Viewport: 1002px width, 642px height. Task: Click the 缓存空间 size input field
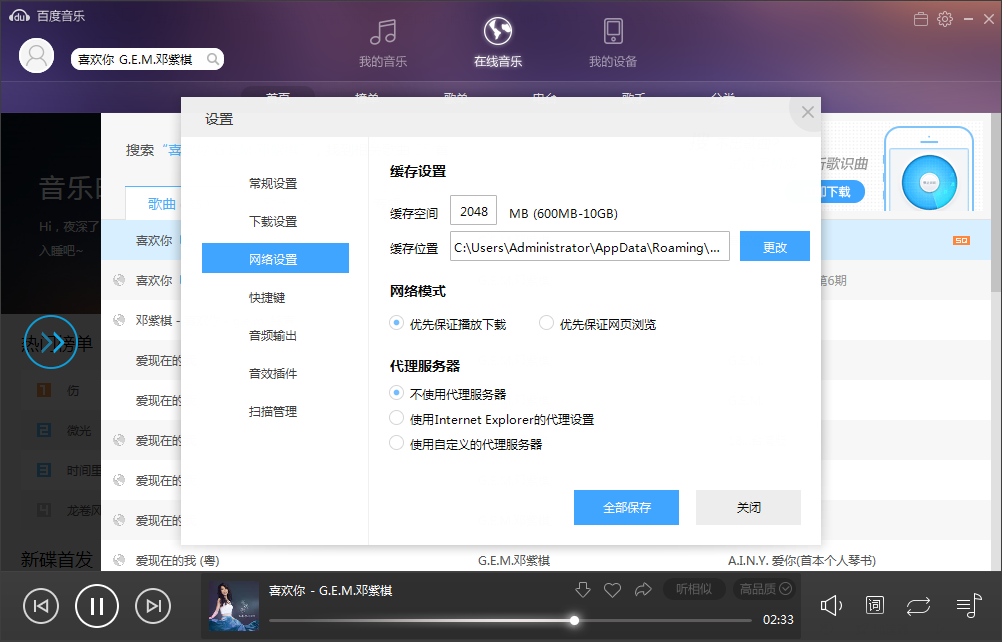474,211
